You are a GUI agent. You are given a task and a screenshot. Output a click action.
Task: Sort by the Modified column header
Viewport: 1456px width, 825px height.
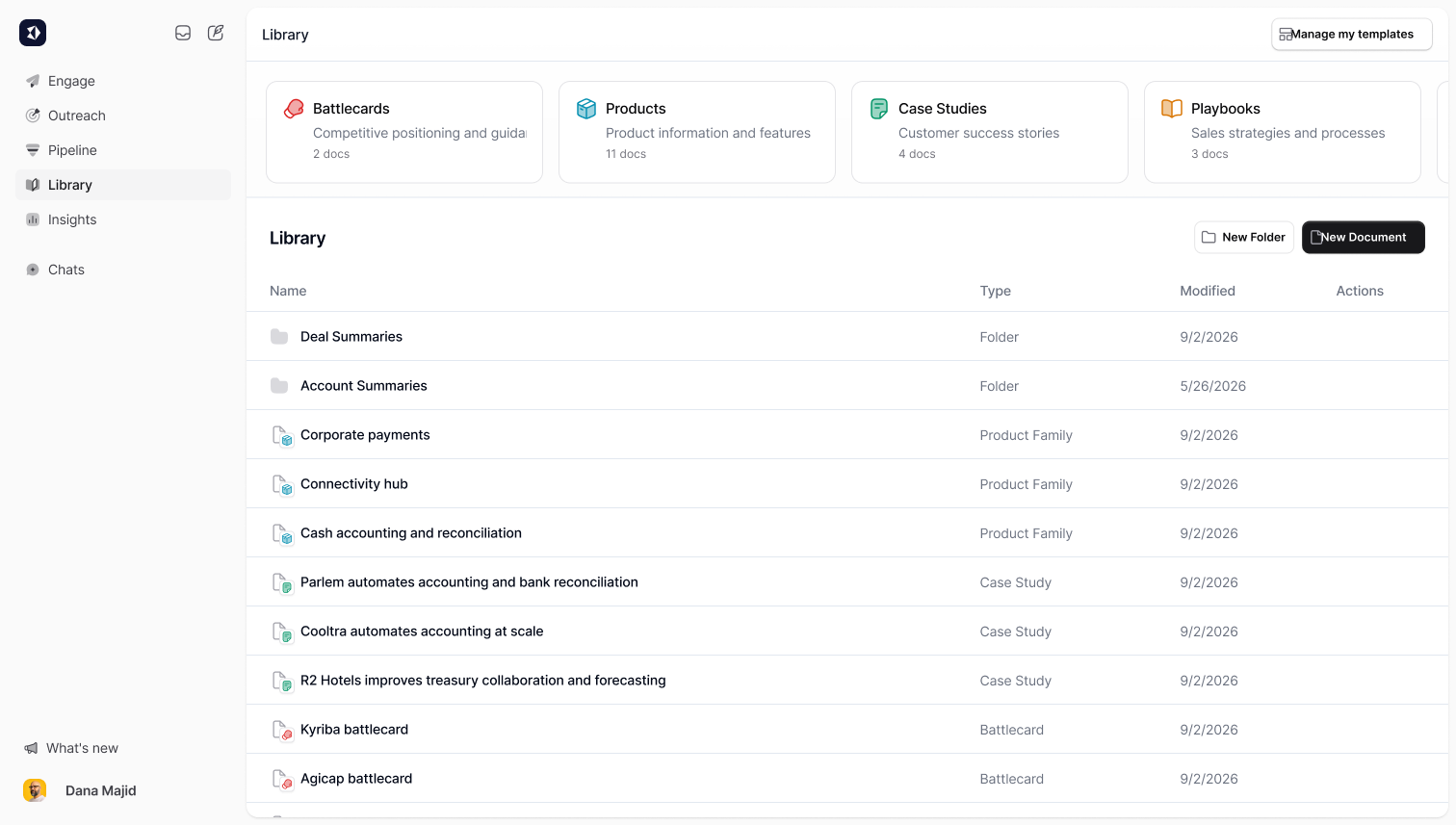tap(1208, 291)
